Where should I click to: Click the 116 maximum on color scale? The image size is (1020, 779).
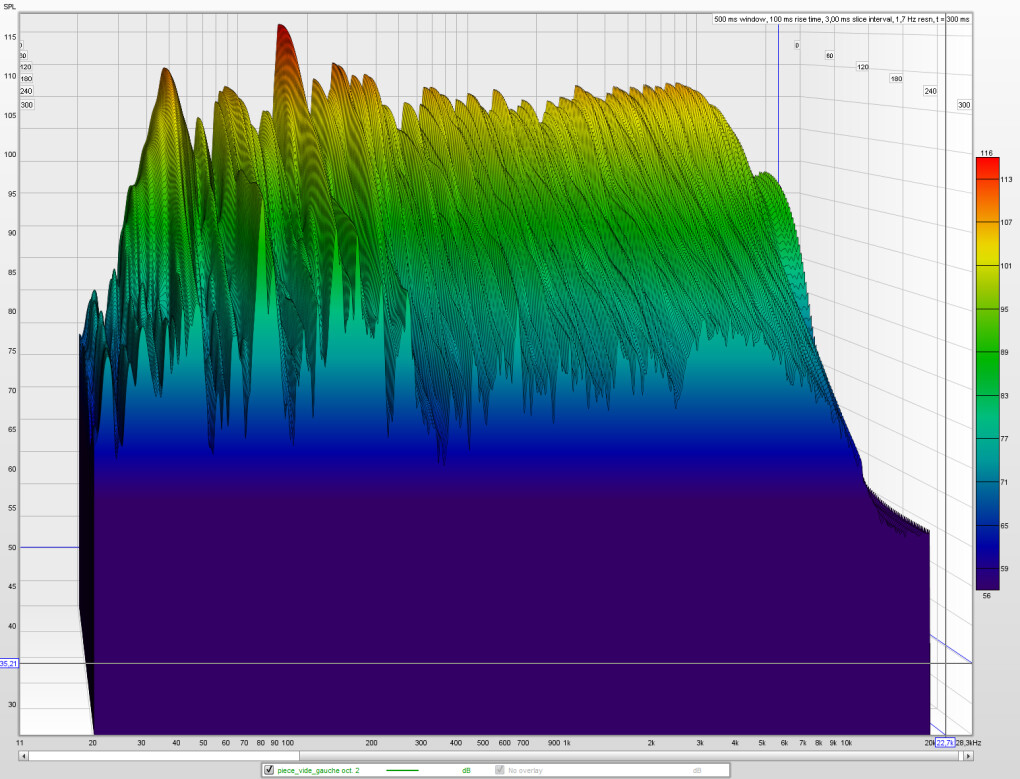pos(987,153)
